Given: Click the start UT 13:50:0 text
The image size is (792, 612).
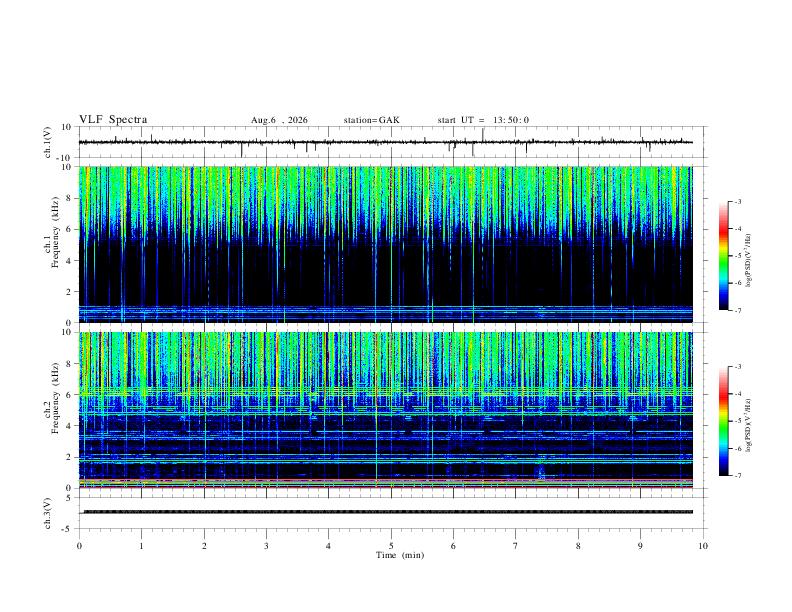Looking at the screenshot, I should pos(483,120).
